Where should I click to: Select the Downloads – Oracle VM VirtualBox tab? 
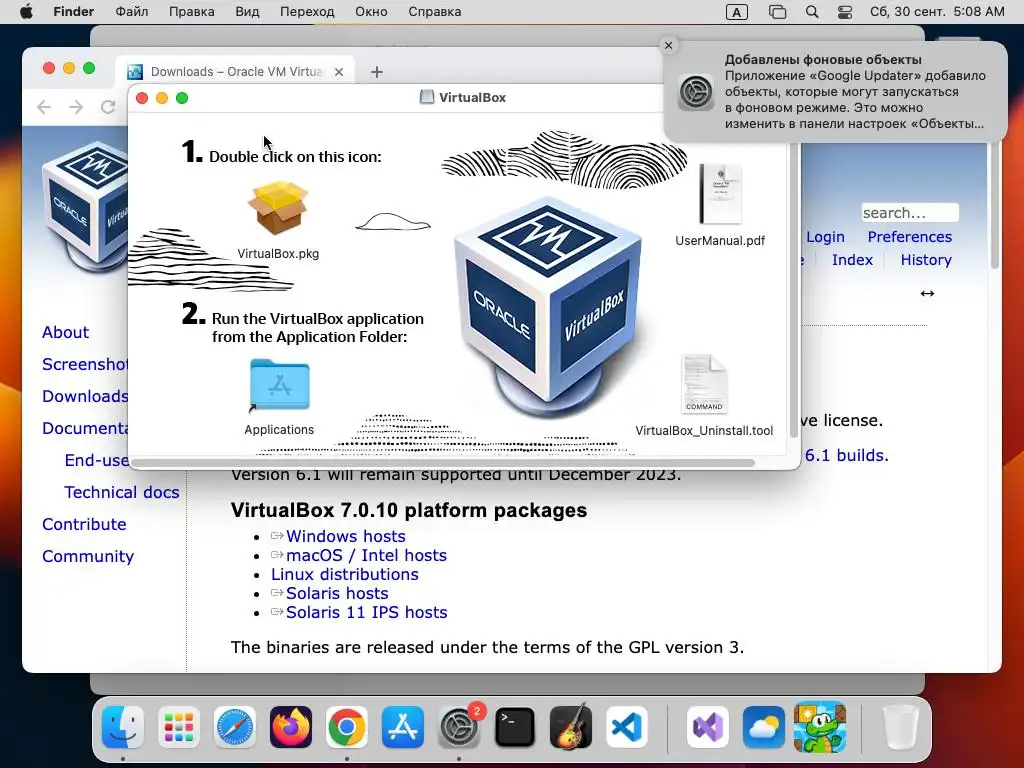click(235, 72)
